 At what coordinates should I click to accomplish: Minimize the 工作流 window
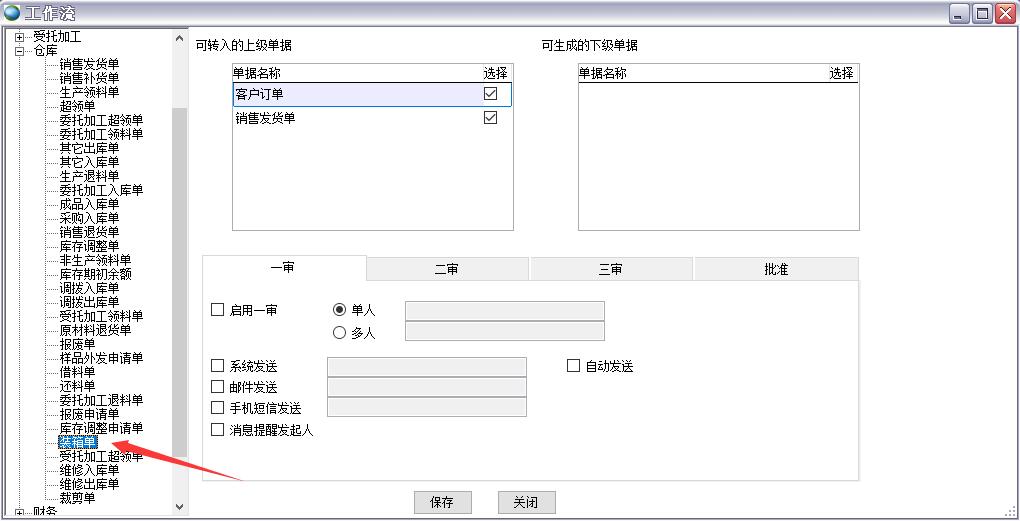959,13
